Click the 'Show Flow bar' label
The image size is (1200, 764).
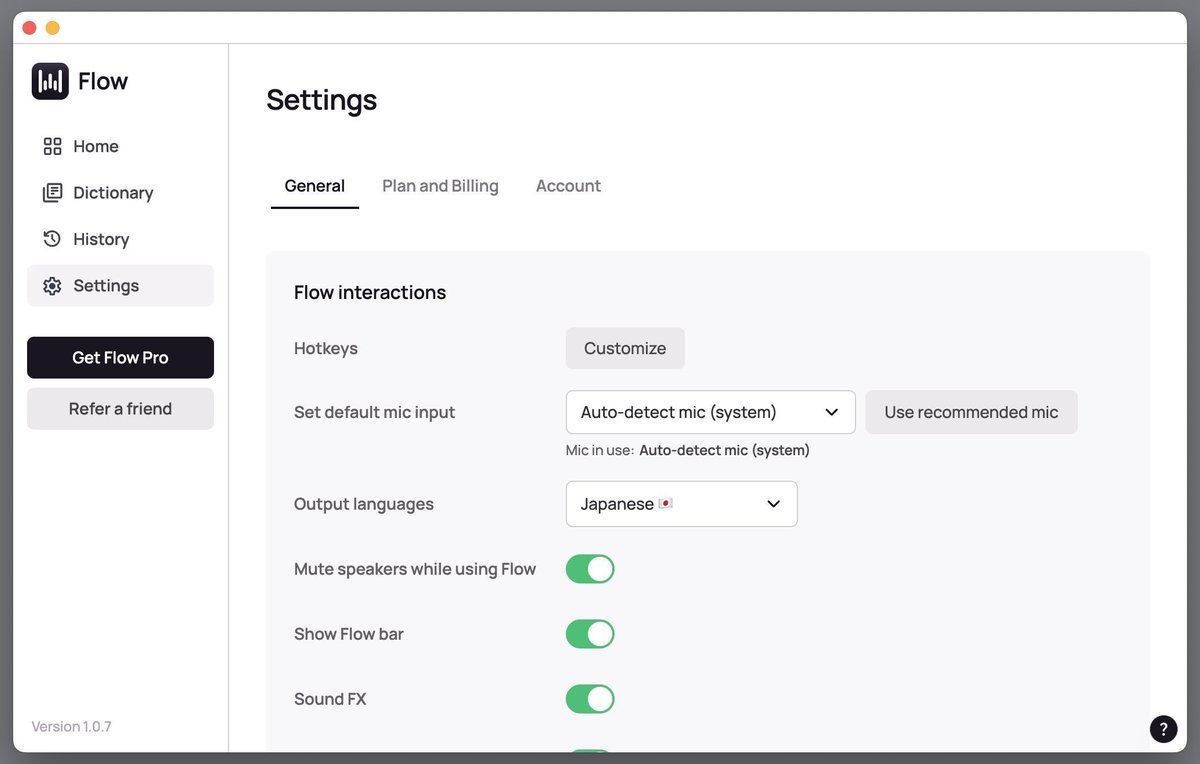click(x=349, y=634)
